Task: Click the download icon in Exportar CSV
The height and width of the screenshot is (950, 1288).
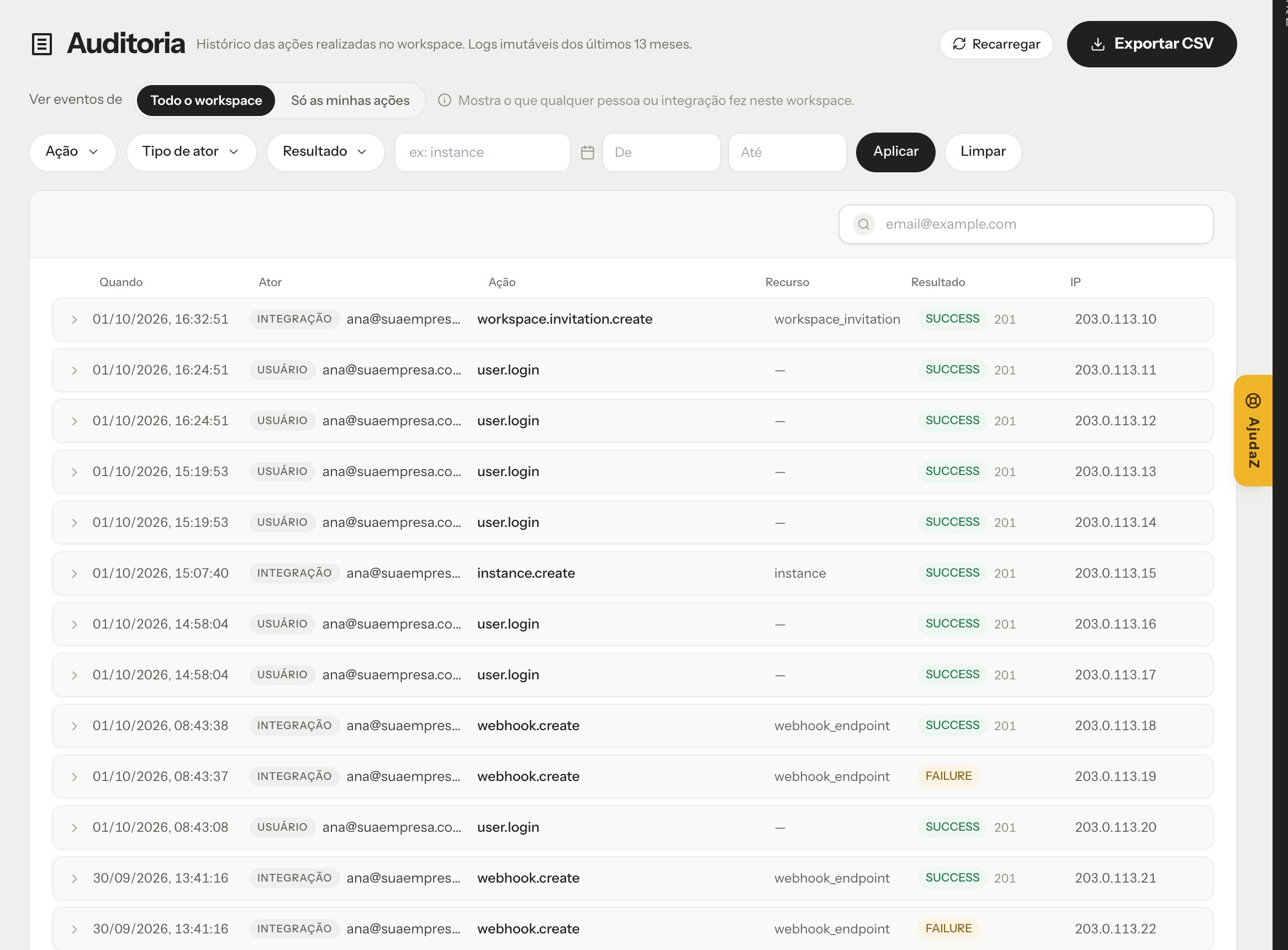Action: (1097, 44)
